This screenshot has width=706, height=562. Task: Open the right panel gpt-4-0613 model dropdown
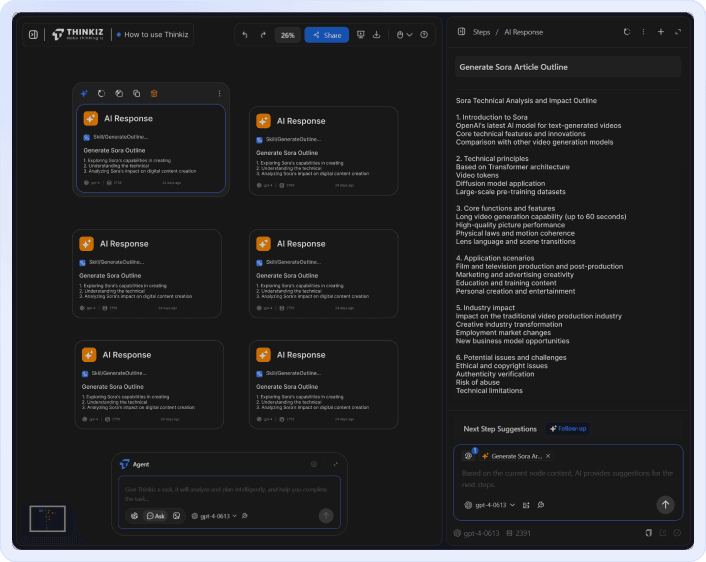(490, 505)
